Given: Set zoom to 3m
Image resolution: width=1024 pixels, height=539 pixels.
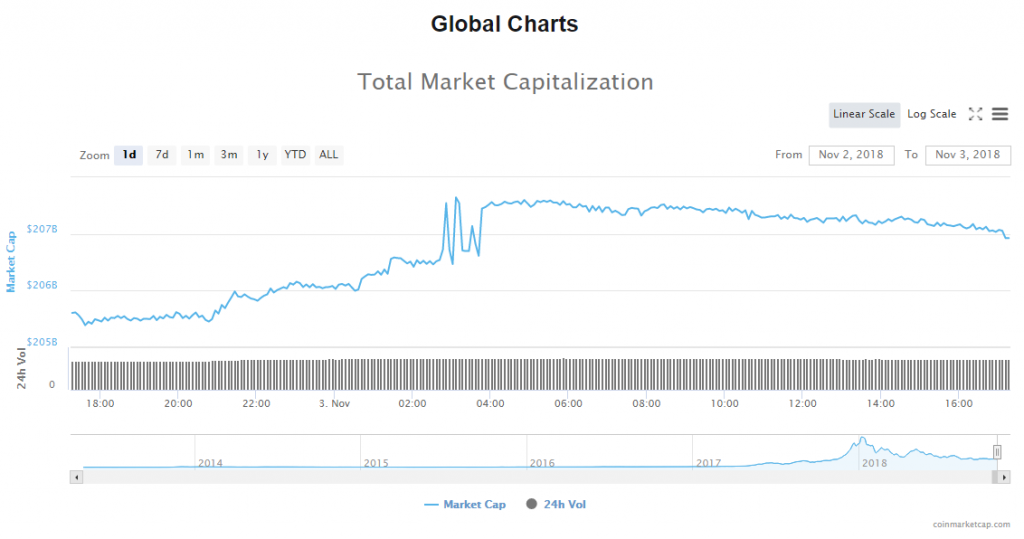Looking at the screenshot, I should point(229,155).
